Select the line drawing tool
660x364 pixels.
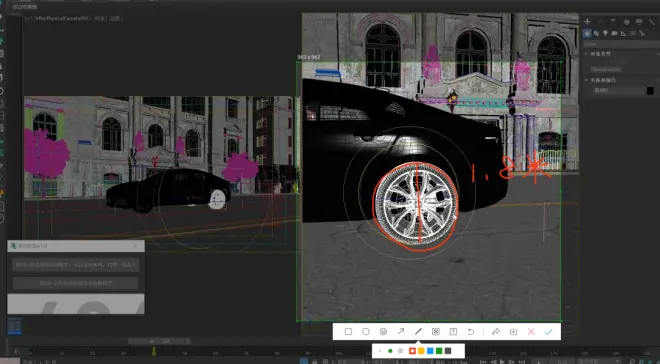[418, 332]
